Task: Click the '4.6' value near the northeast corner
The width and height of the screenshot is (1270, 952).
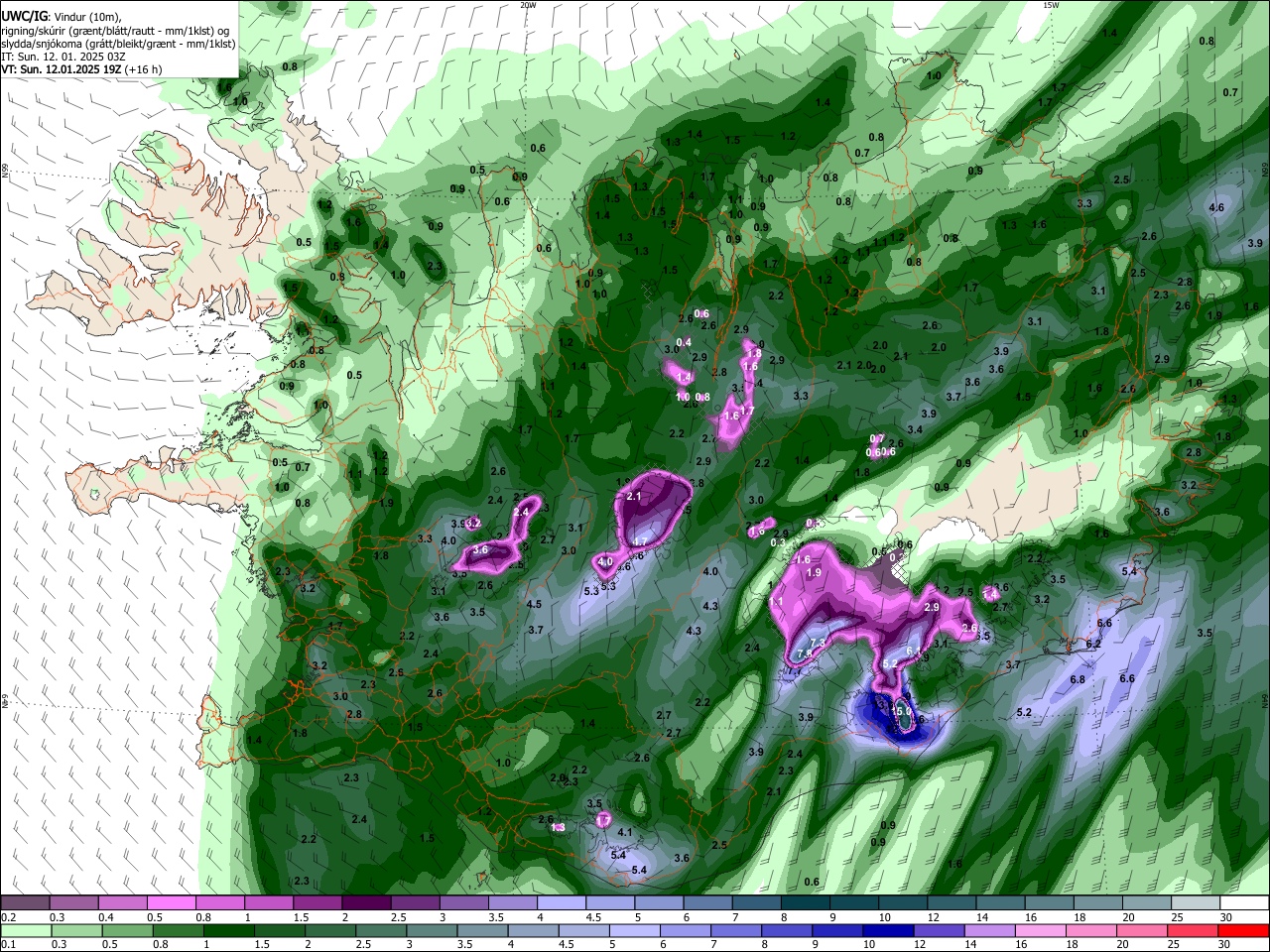Action: 1217,208
